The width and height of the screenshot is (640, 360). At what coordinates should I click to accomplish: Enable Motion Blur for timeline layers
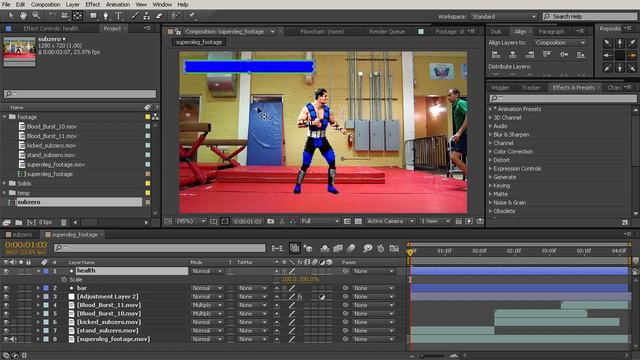pyautogui.click(x=351, y=248)
